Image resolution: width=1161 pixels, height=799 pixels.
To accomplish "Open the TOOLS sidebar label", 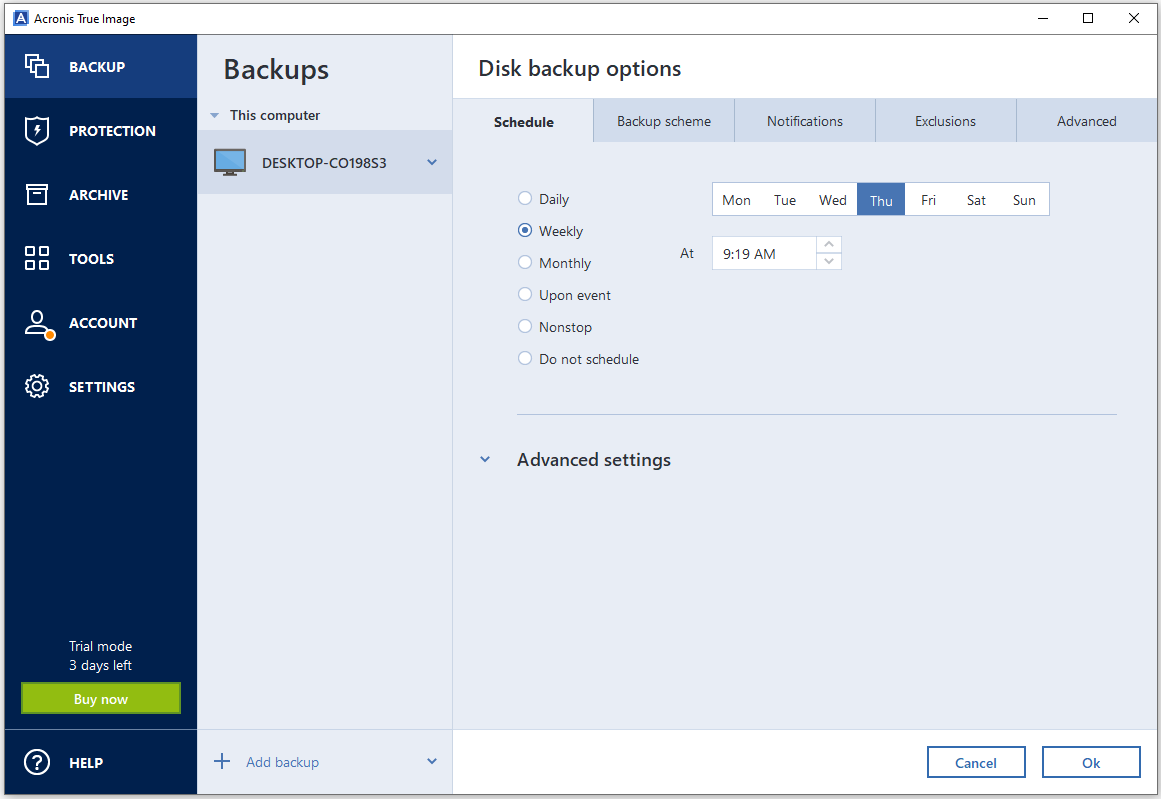I will pyautogui.click(x=91, y=259).
